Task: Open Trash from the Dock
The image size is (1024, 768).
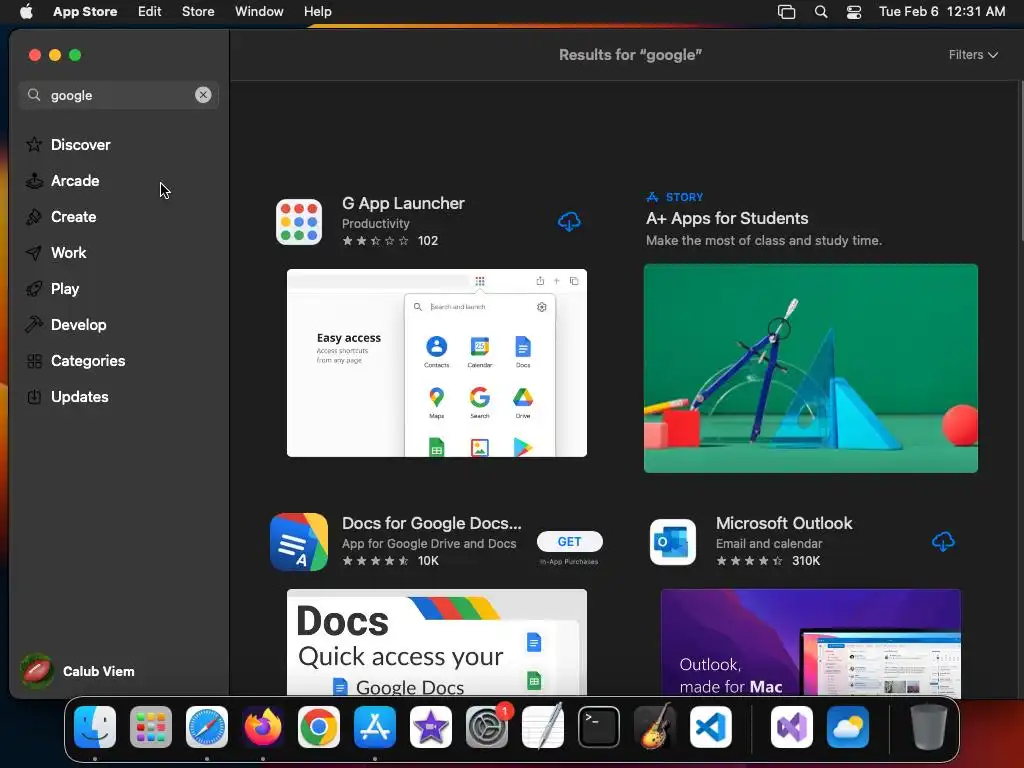Action: pyautogui.click(x=928, y=727)
